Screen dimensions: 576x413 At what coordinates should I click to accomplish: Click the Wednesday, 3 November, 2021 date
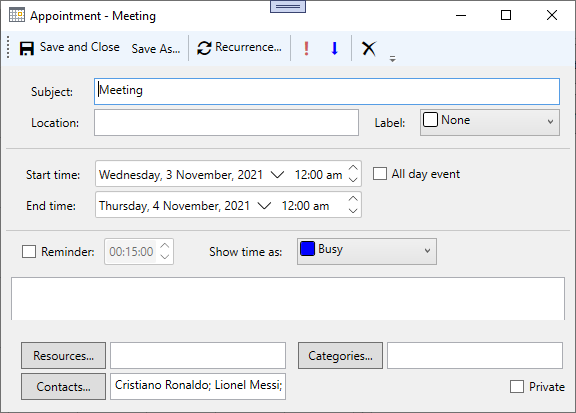point(181,175)
